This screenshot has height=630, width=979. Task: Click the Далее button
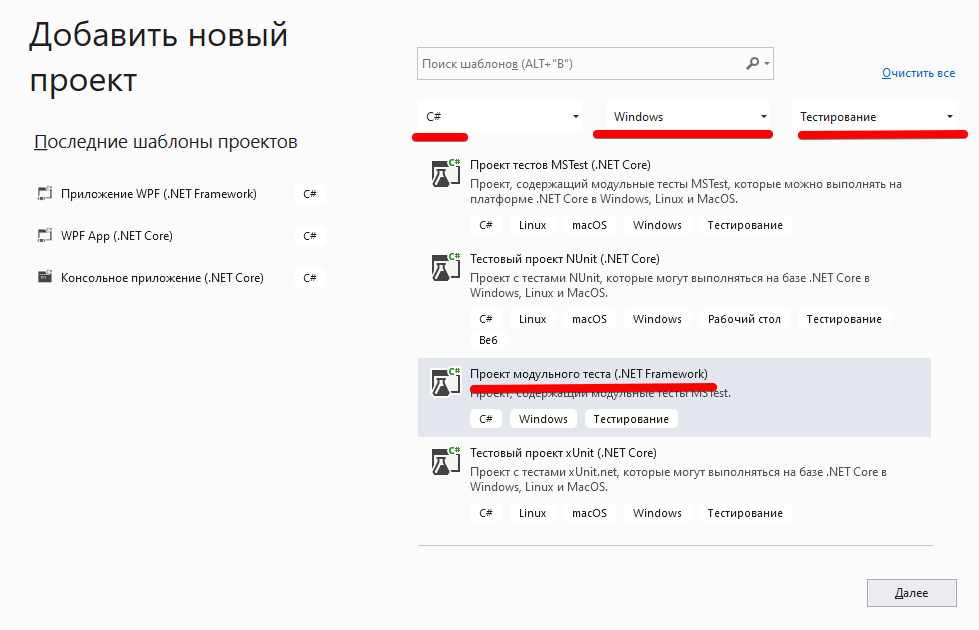pos(911,593)
